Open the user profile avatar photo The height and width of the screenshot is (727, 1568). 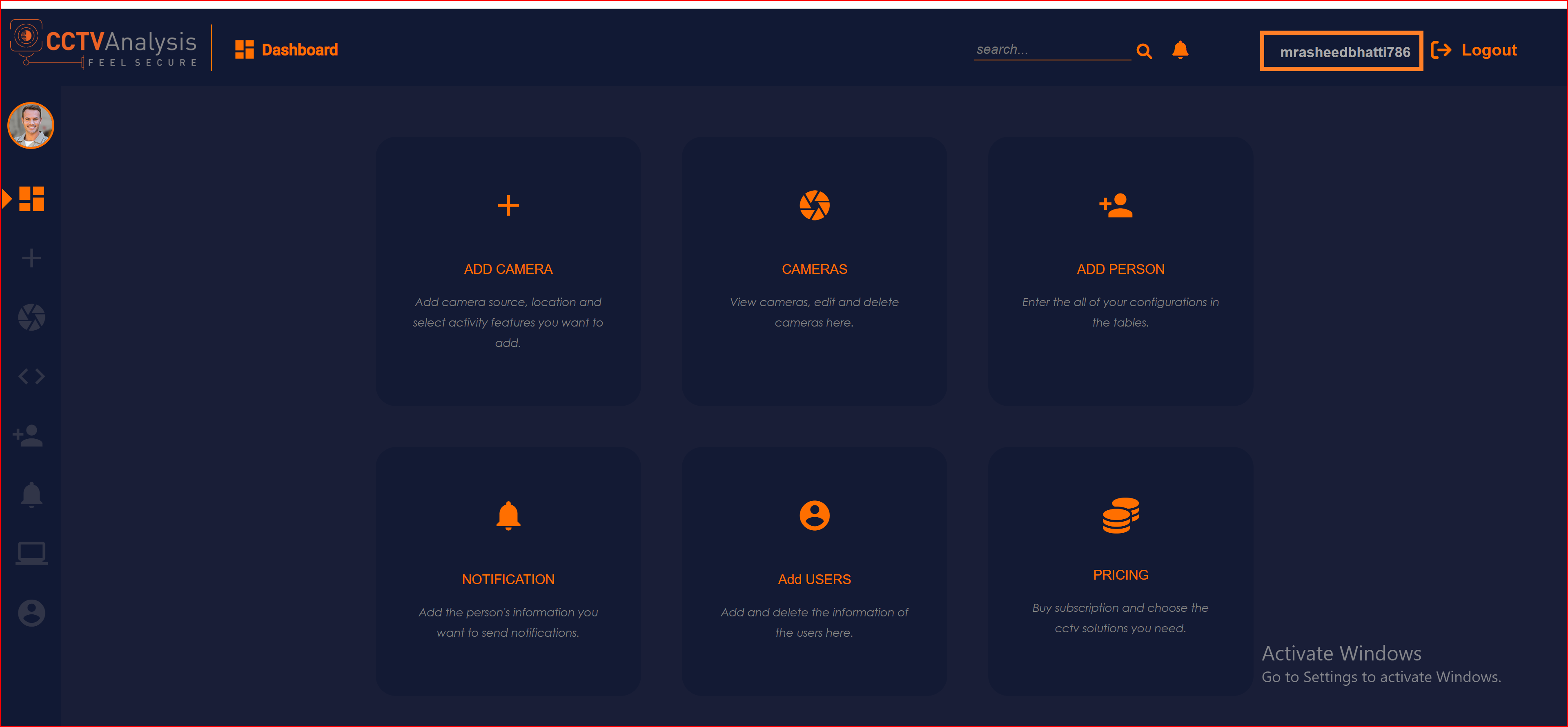click(31, 125)
